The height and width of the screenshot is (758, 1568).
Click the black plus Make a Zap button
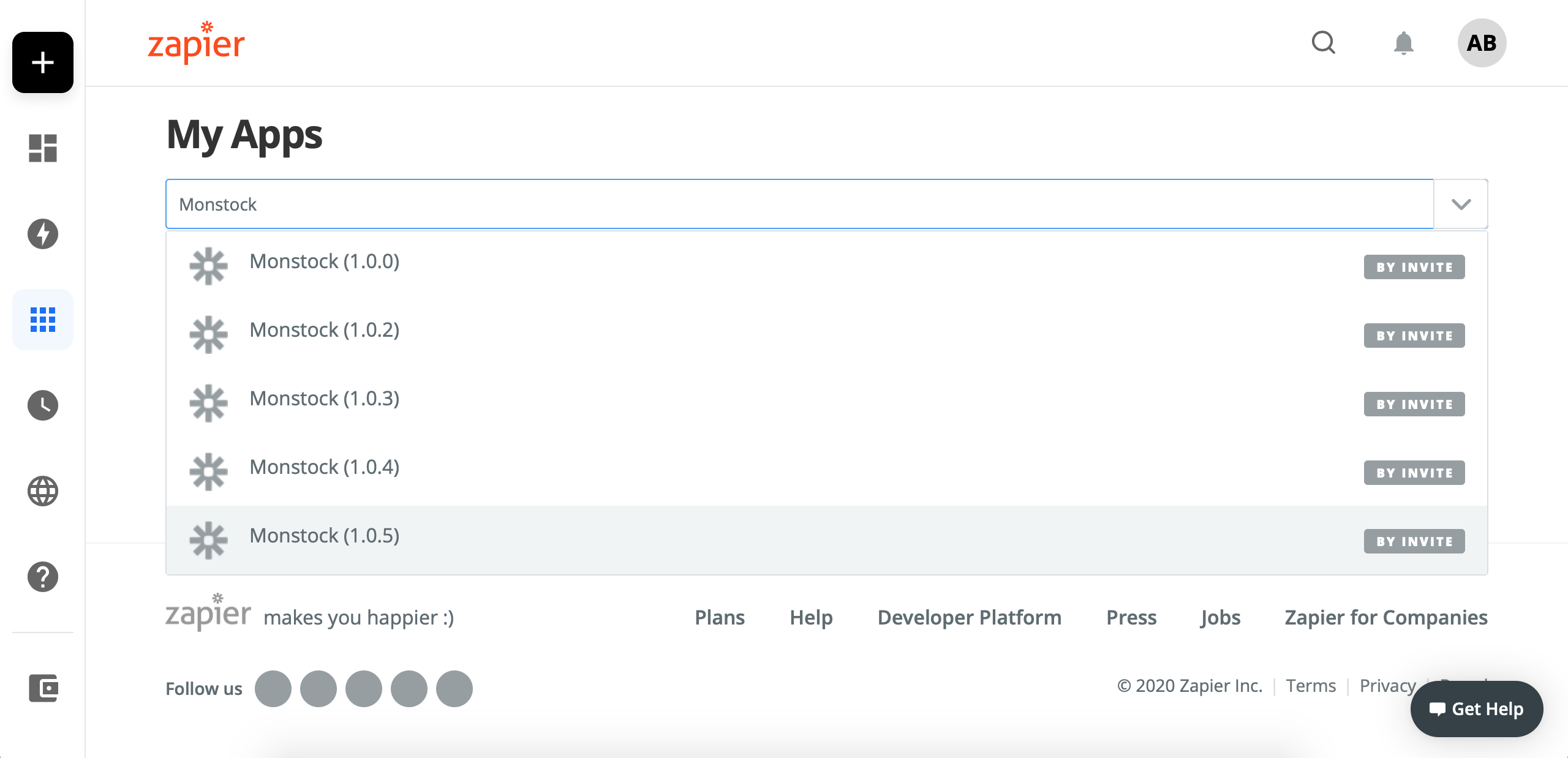pos(43,62)
